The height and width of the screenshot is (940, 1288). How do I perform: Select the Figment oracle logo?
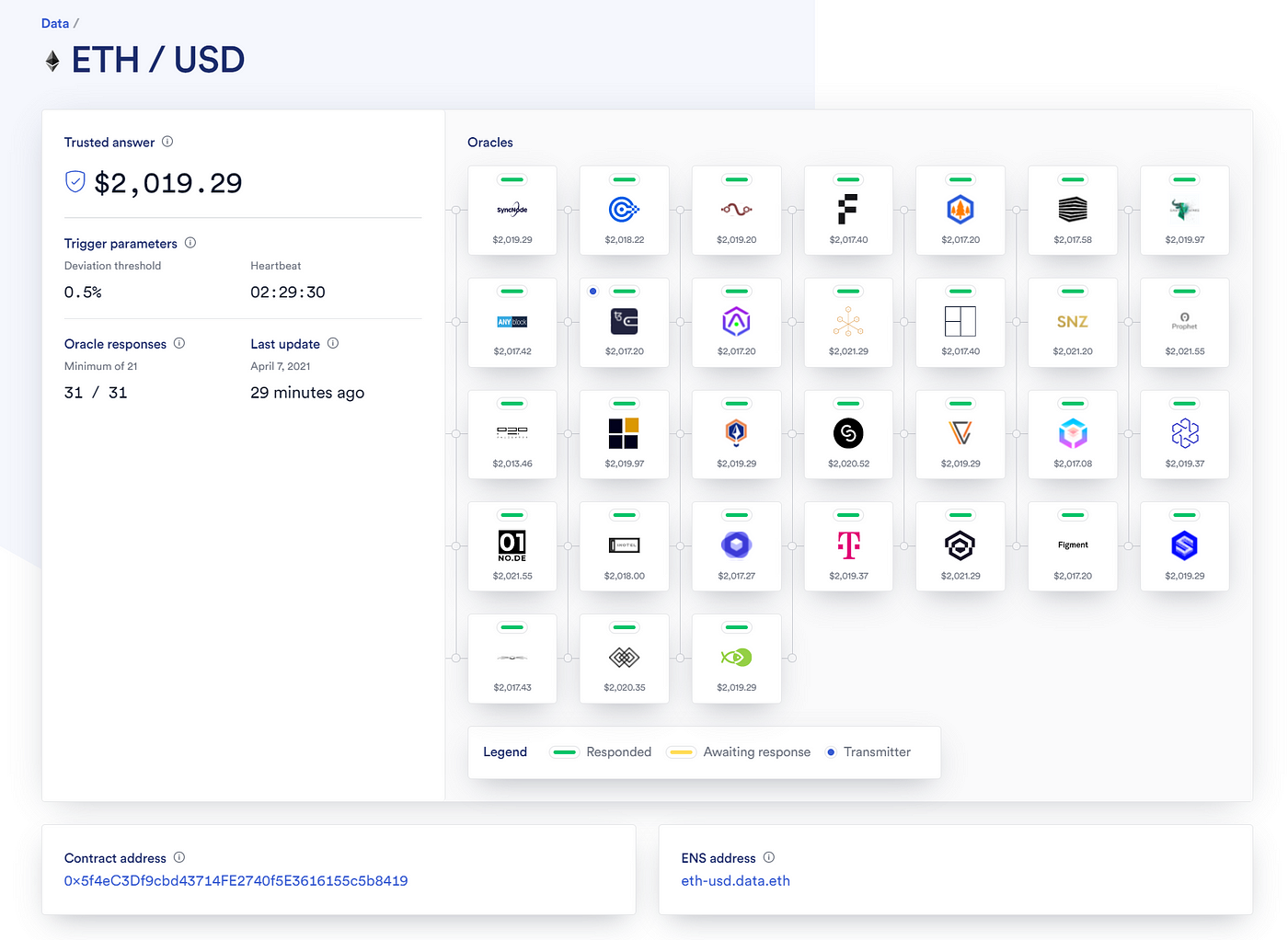click(x=1073, y=545)
